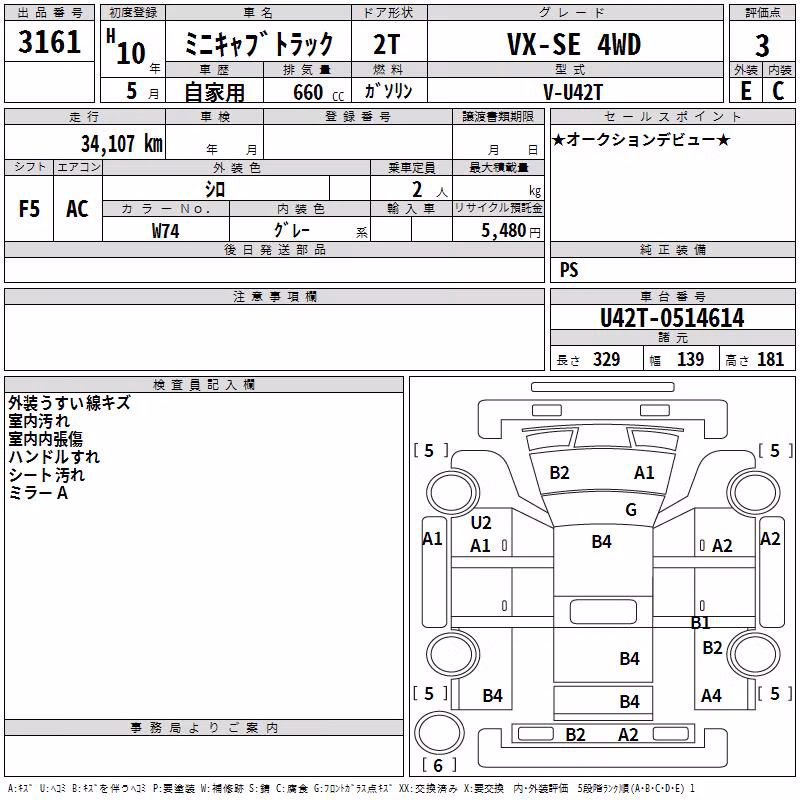Click inspector note 室内汚れ
Image resolution: width=800 pixels, height=800 pixels.
(39, 421)
